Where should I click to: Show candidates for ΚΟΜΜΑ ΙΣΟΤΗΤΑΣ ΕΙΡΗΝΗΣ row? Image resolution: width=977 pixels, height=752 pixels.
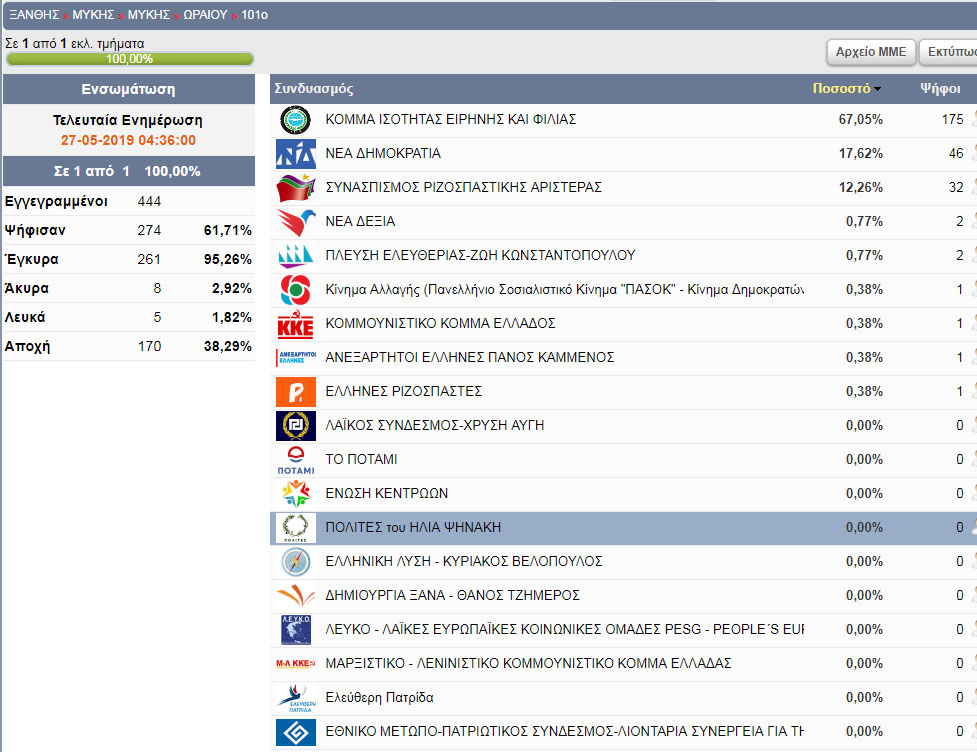coord(973,119)
